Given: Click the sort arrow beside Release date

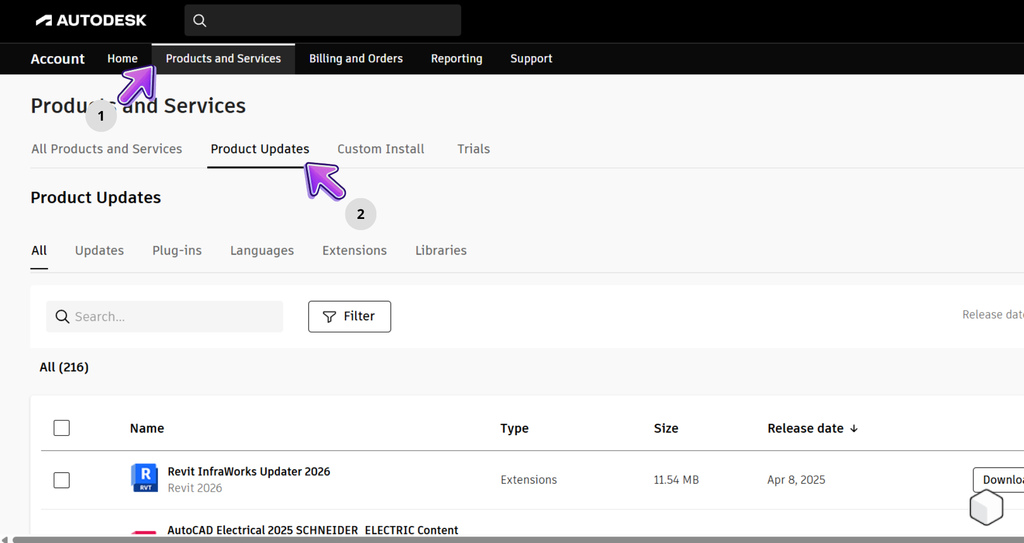Looking at the screenshot, I should tap(854, 429).
